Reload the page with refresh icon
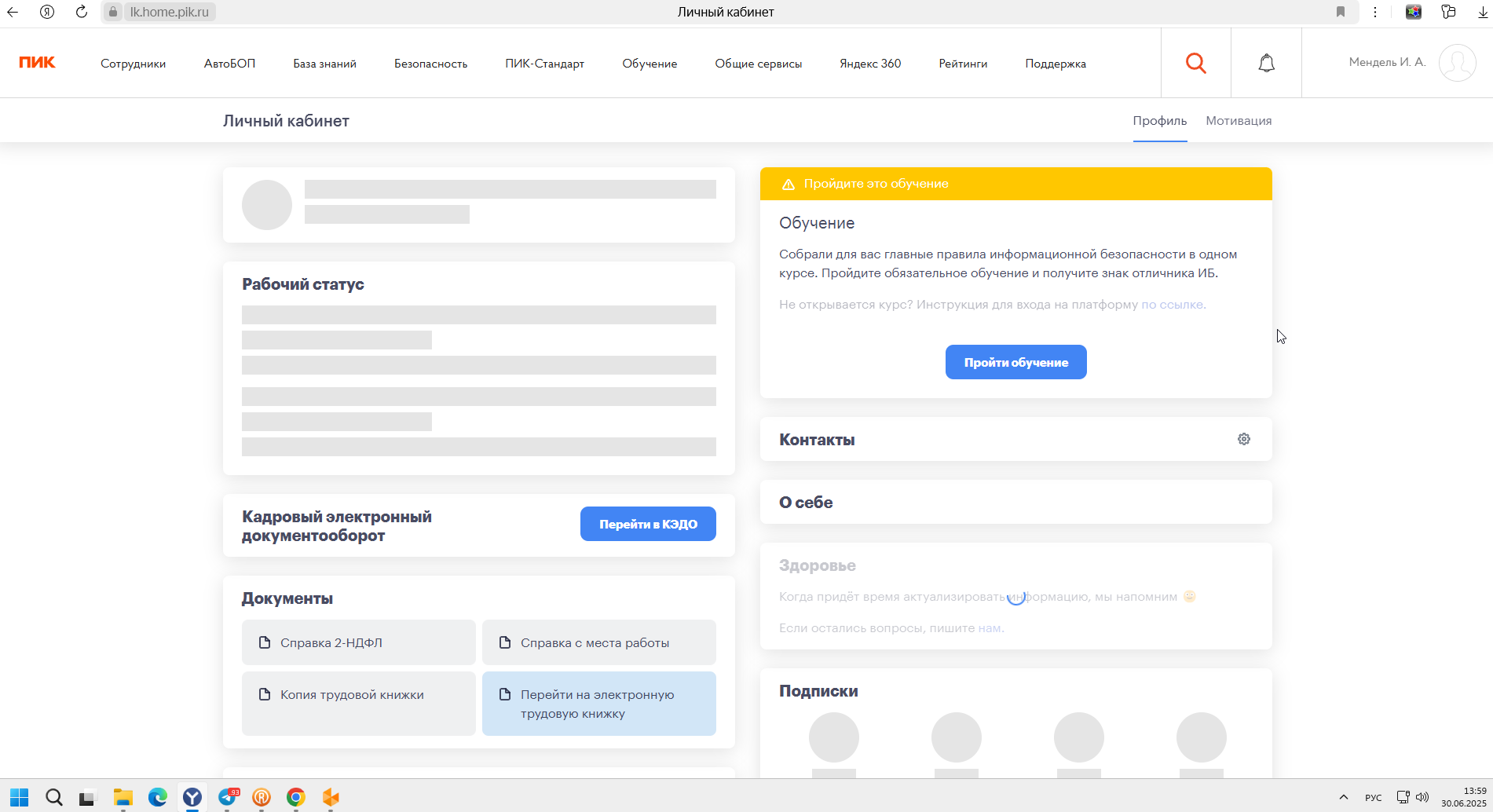The image size is (1493, 812). (82, 12)
